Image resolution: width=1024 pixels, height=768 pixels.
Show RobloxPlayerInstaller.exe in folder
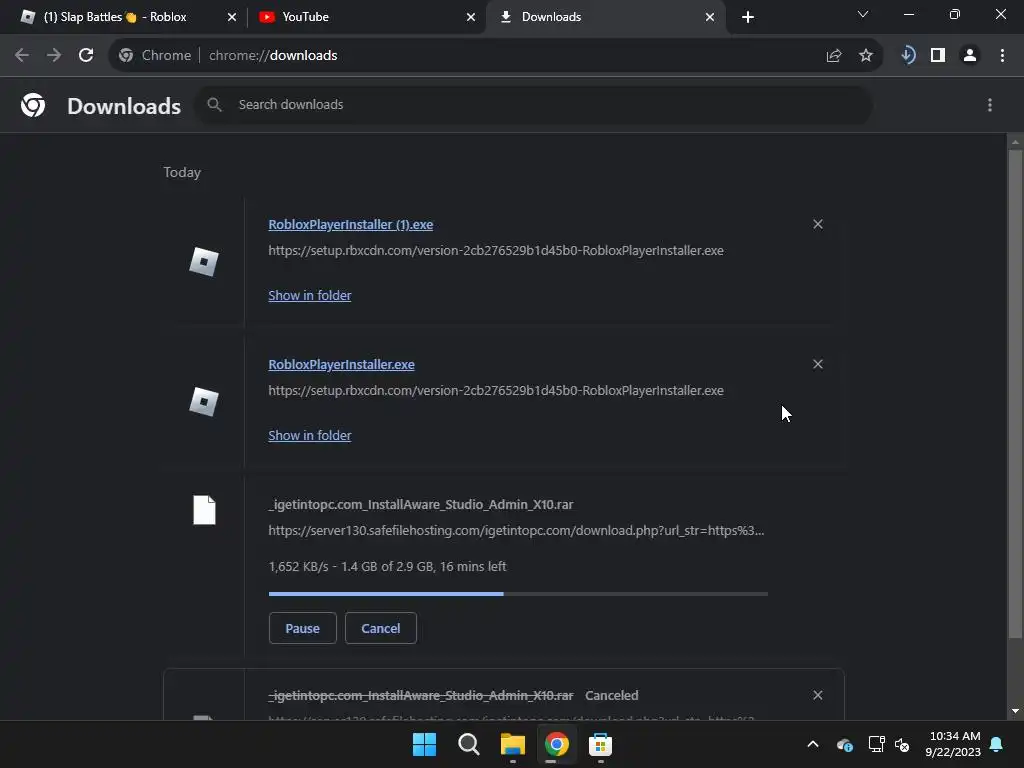(x=310, y=435)
